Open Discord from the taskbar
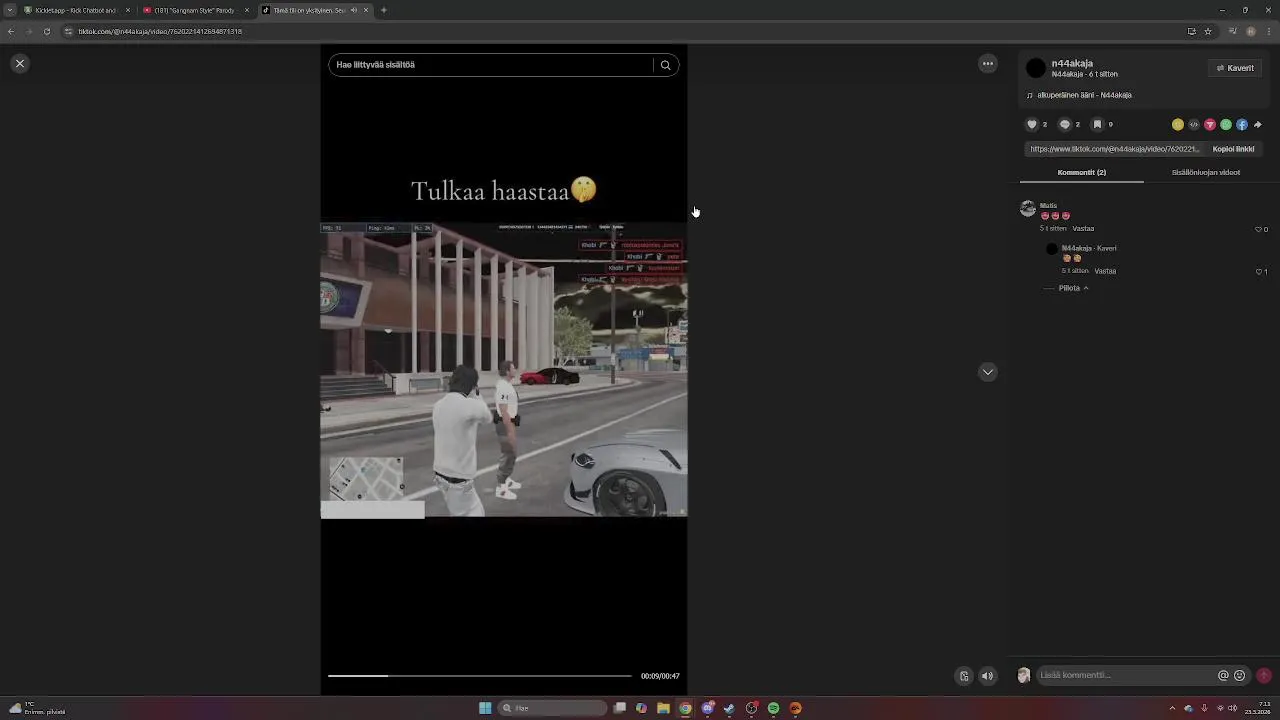The height and width of the screenshot is (720, 1280). click(x=707, y=708)
